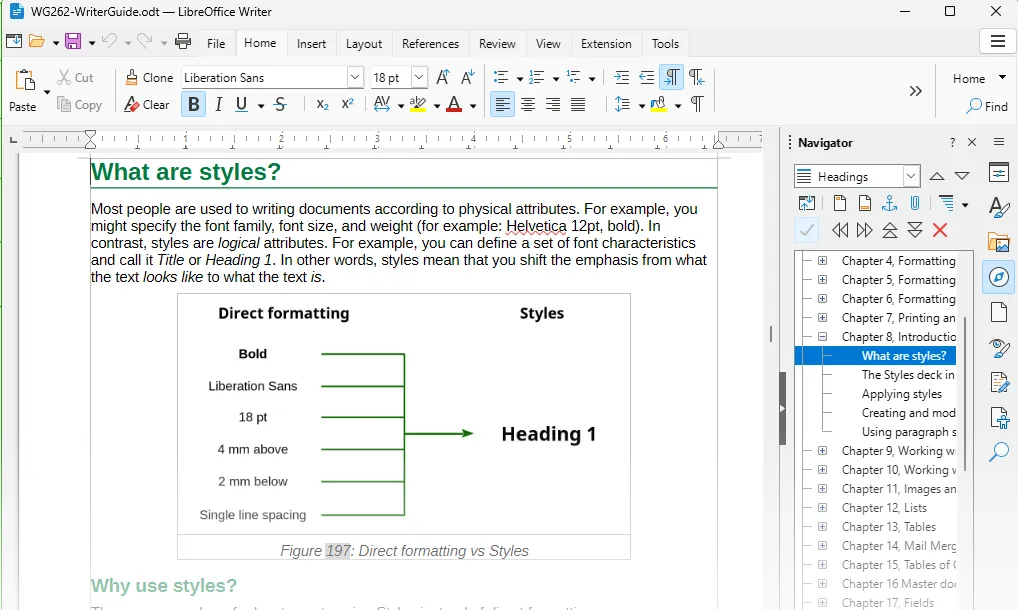Click the Paste clipboard icon
Viewport: 1018px width, 610px height.
coord(25,80)
